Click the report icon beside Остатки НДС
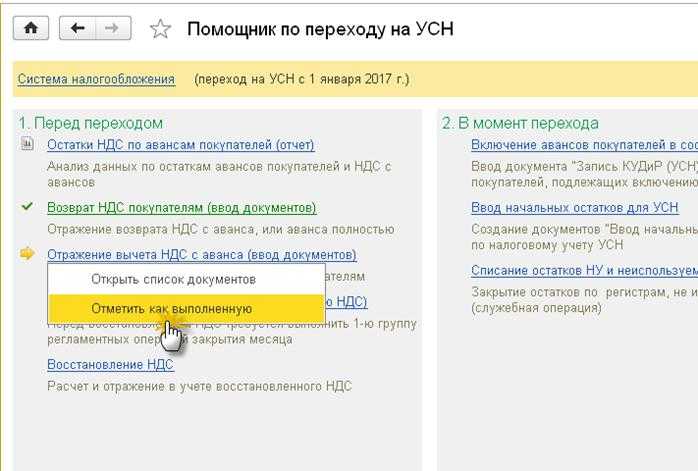Screen dimensions: 698x471 (27, 143)
